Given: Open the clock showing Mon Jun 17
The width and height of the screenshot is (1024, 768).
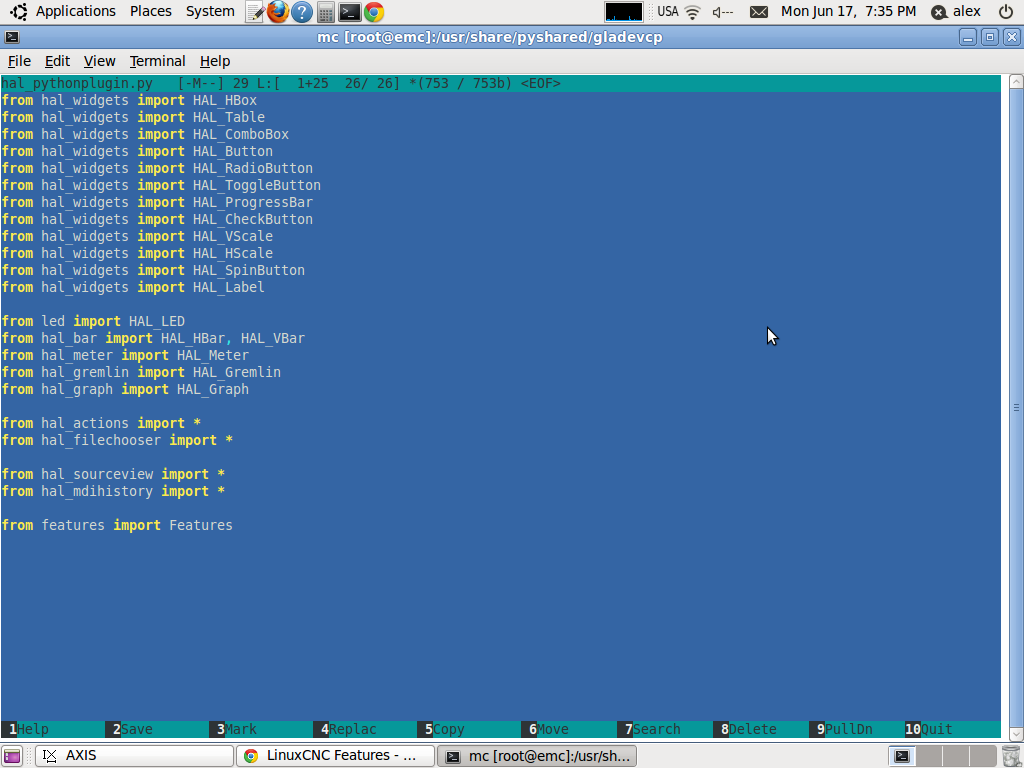Looking at the screenshot, I should pos(848,11).
